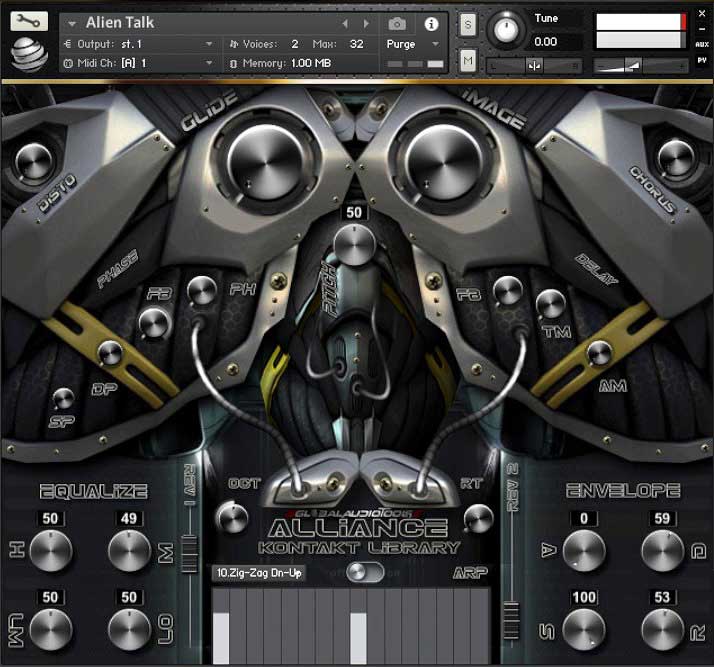Click the delay AM knob
Screen dimensions: 714x667
599,354
